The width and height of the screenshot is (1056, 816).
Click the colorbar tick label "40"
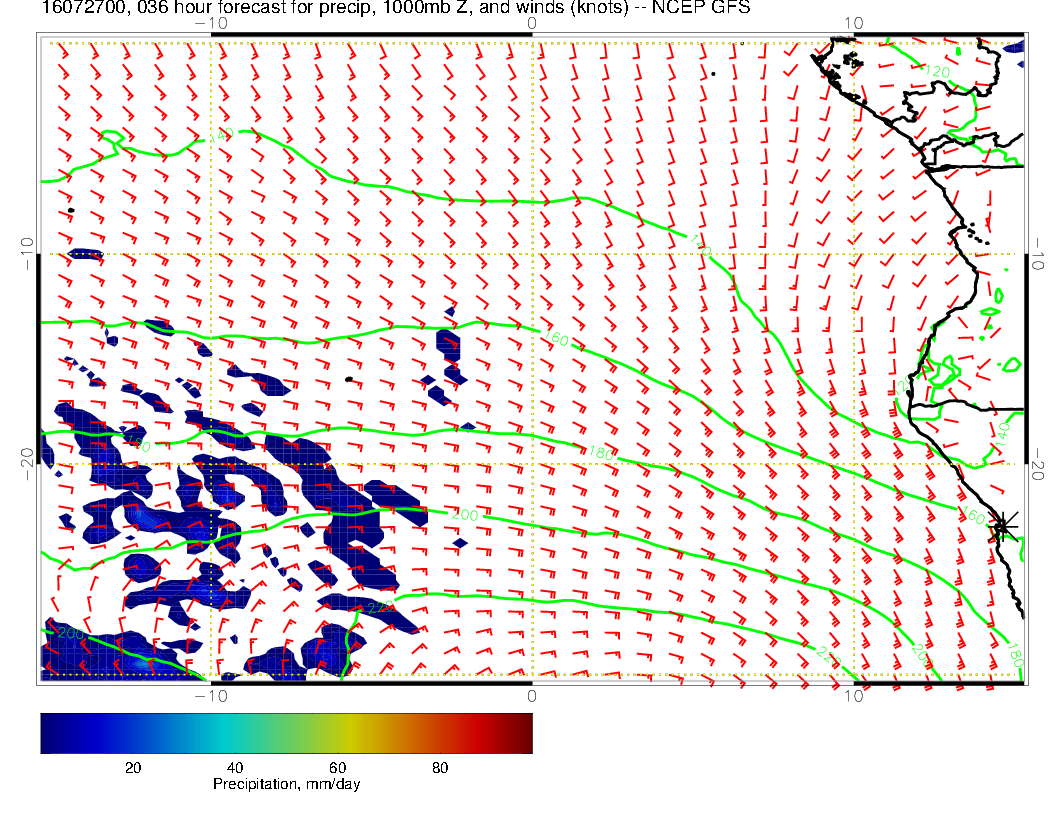[x=235, y=768]
